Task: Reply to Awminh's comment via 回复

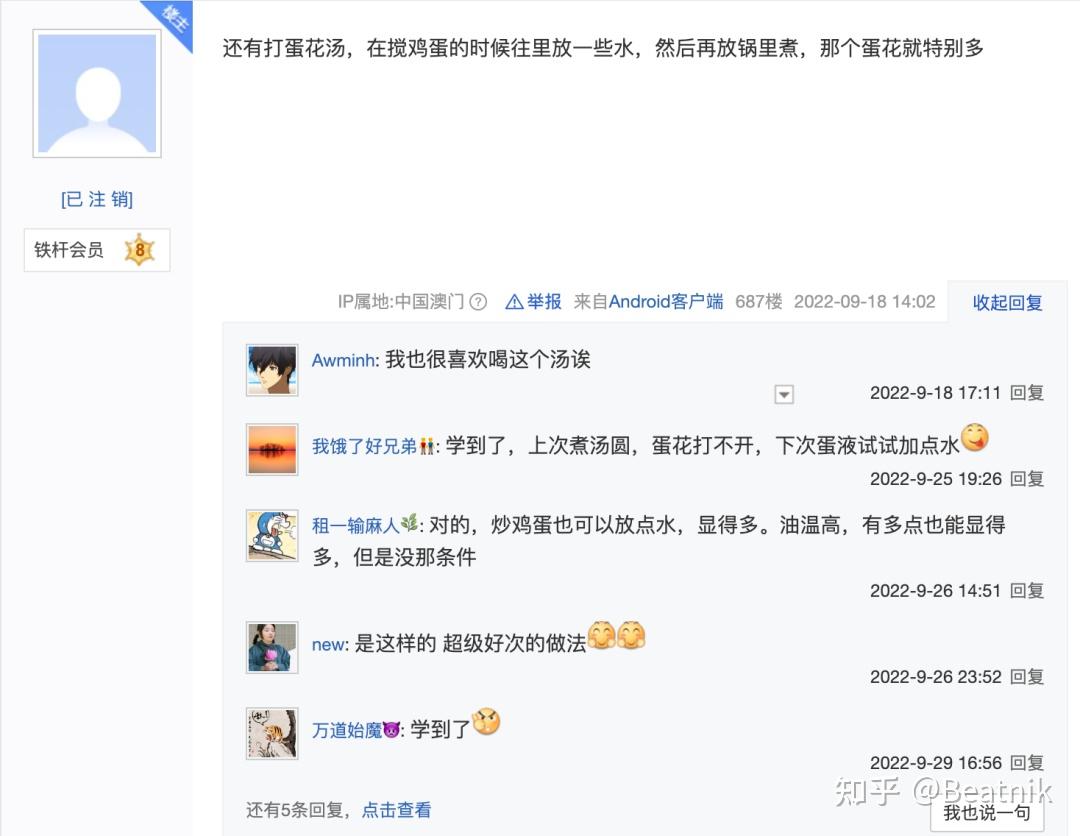Action: point(1027,393)
